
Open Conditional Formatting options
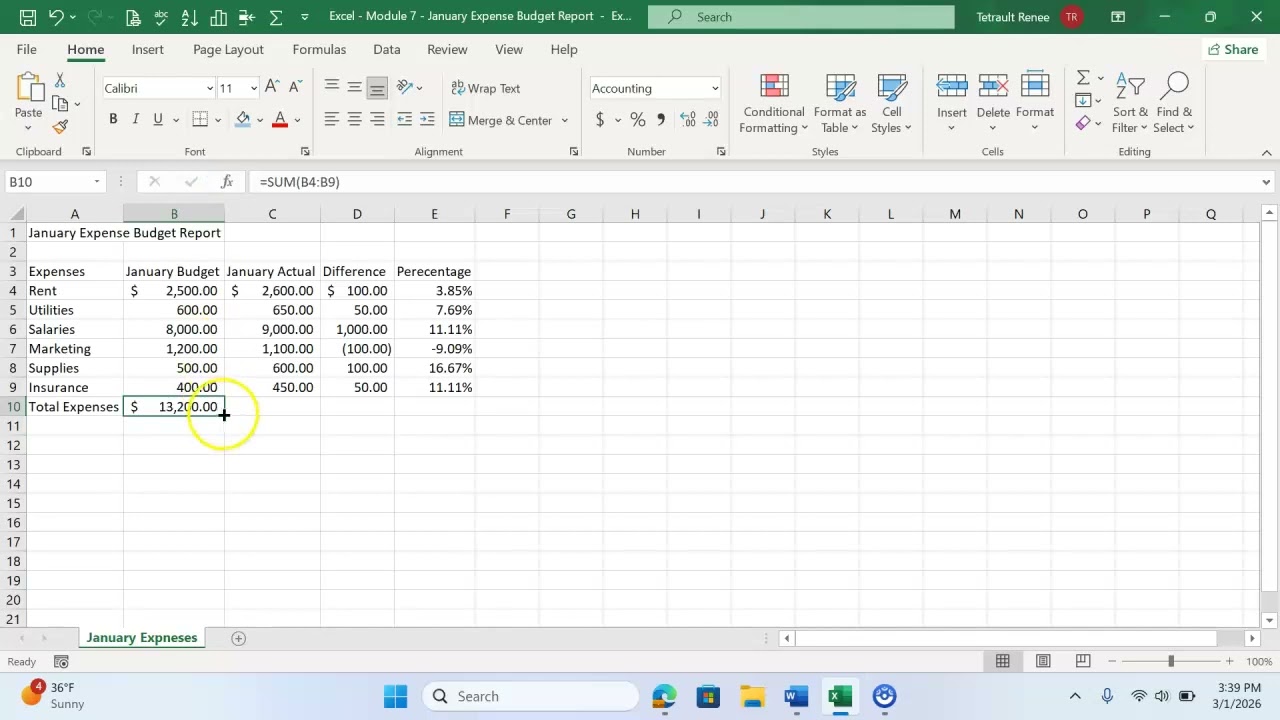coord(774,103)
